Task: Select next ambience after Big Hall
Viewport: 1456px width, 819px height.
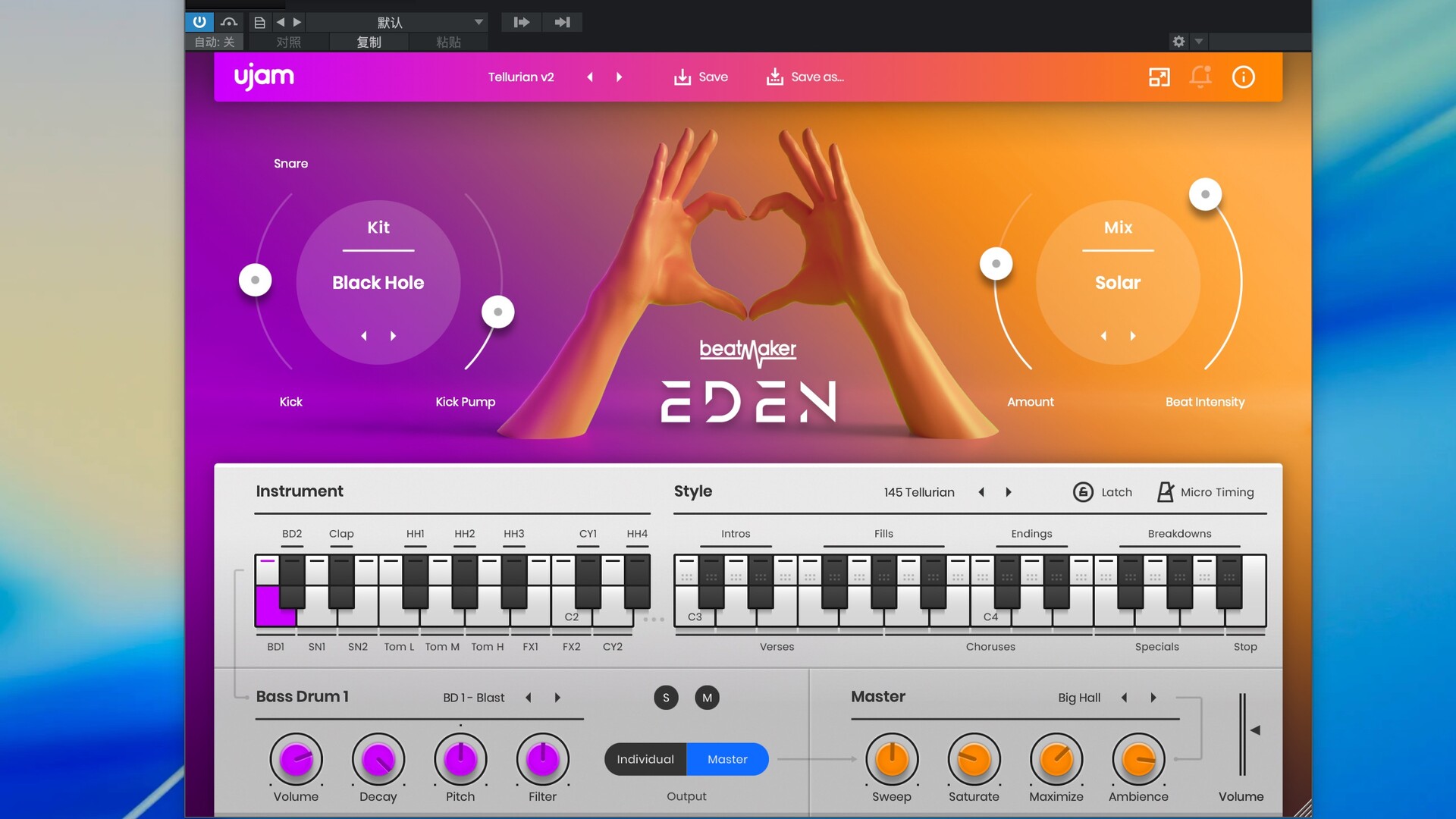Action: [x=1153, y=698]
